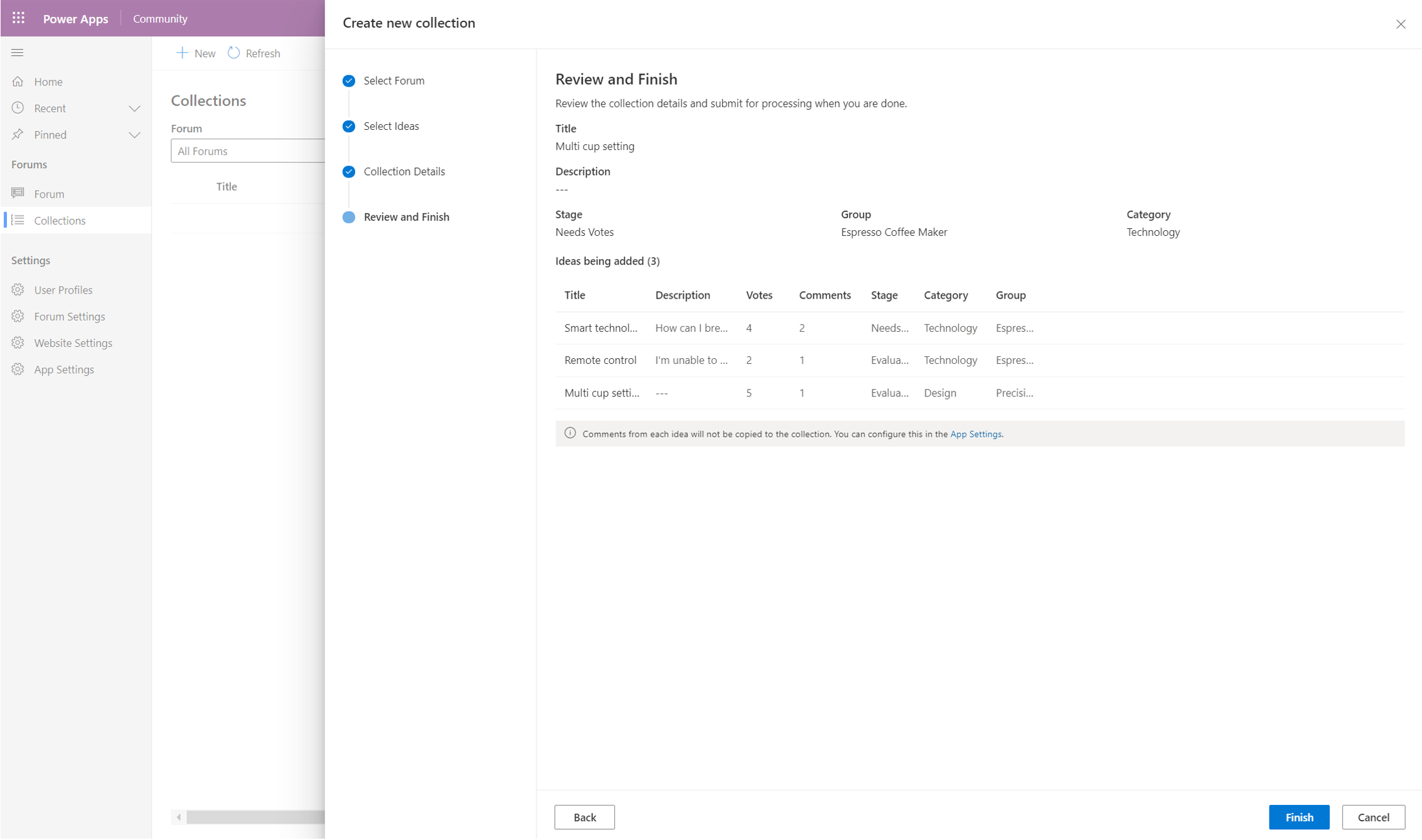Click the Title column header in ideas table
The height and width of the screenshot is (840, 1422).
pos(574,294)
